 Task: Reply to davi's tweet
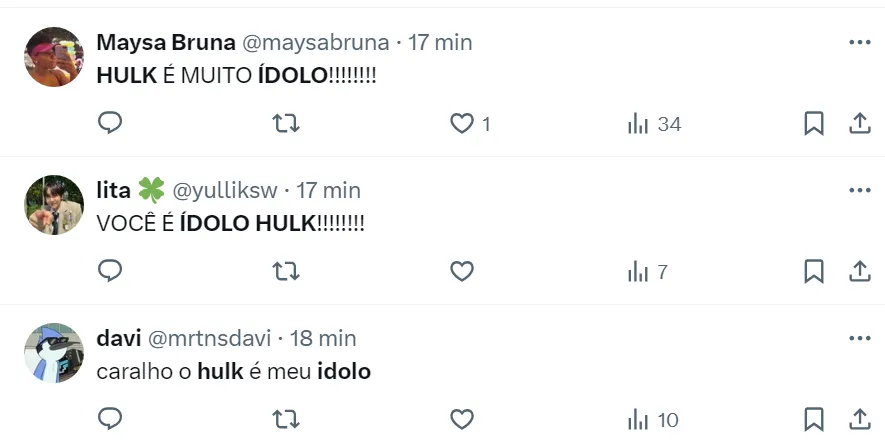110,418
